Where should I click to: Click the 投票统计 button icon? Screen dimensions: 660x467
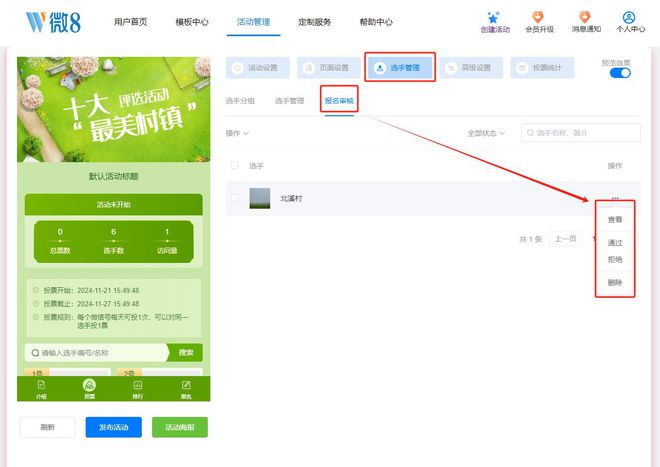pos(522,68)
